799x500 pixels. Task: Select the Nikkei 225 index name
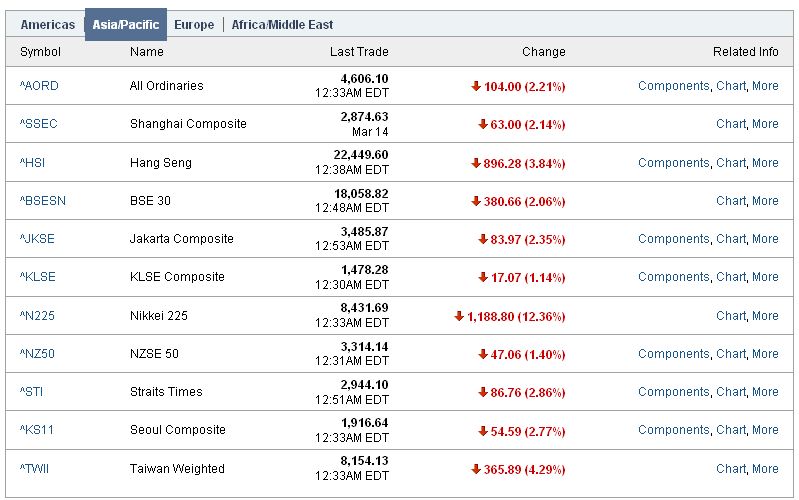click(159, 315)
